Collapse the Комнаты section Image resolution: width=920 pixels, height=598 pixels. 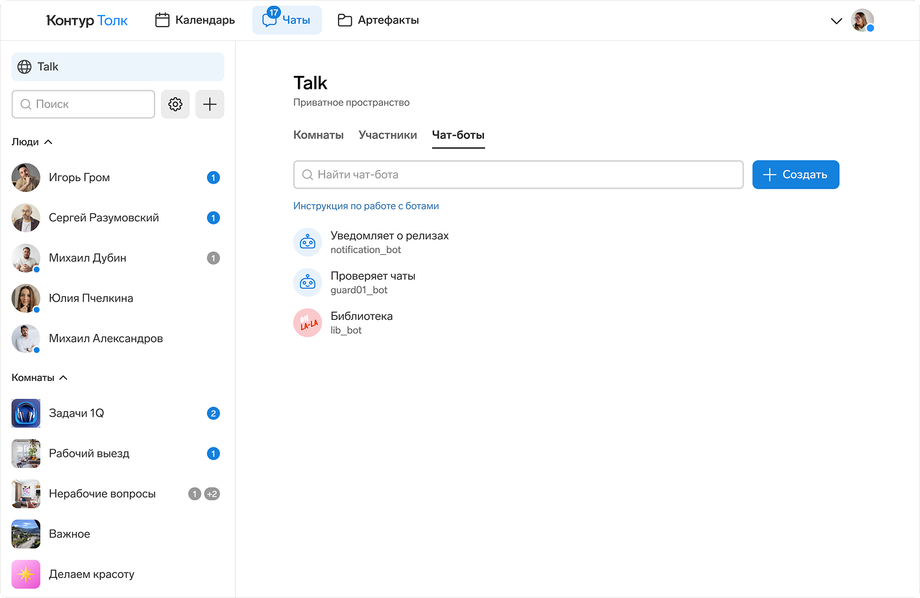pyautogui.click(x=40, y=377)
